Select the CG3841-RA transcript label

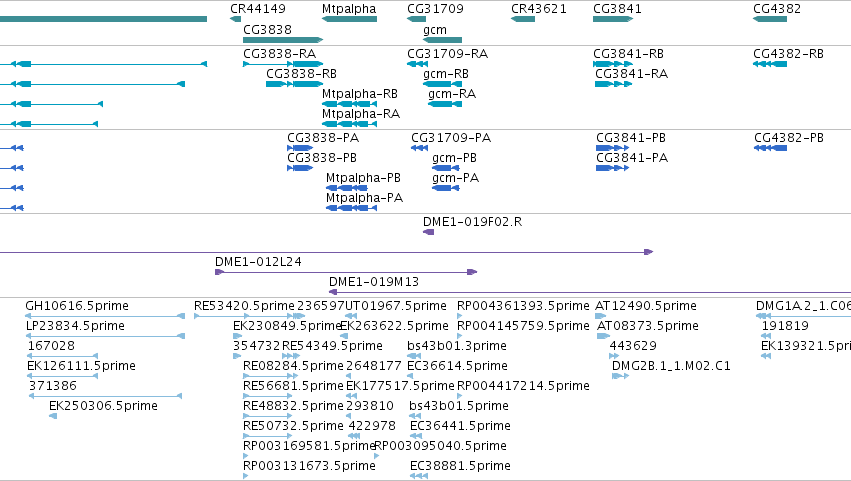[x=631, y=74]
